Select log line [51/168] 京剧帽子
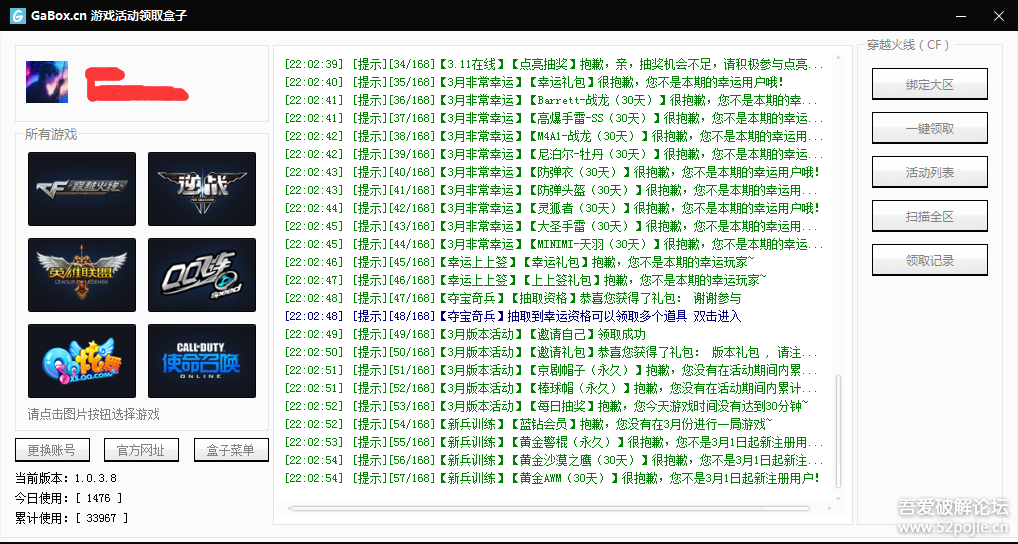The image size is (1018, 544). (x=551, y=370)
